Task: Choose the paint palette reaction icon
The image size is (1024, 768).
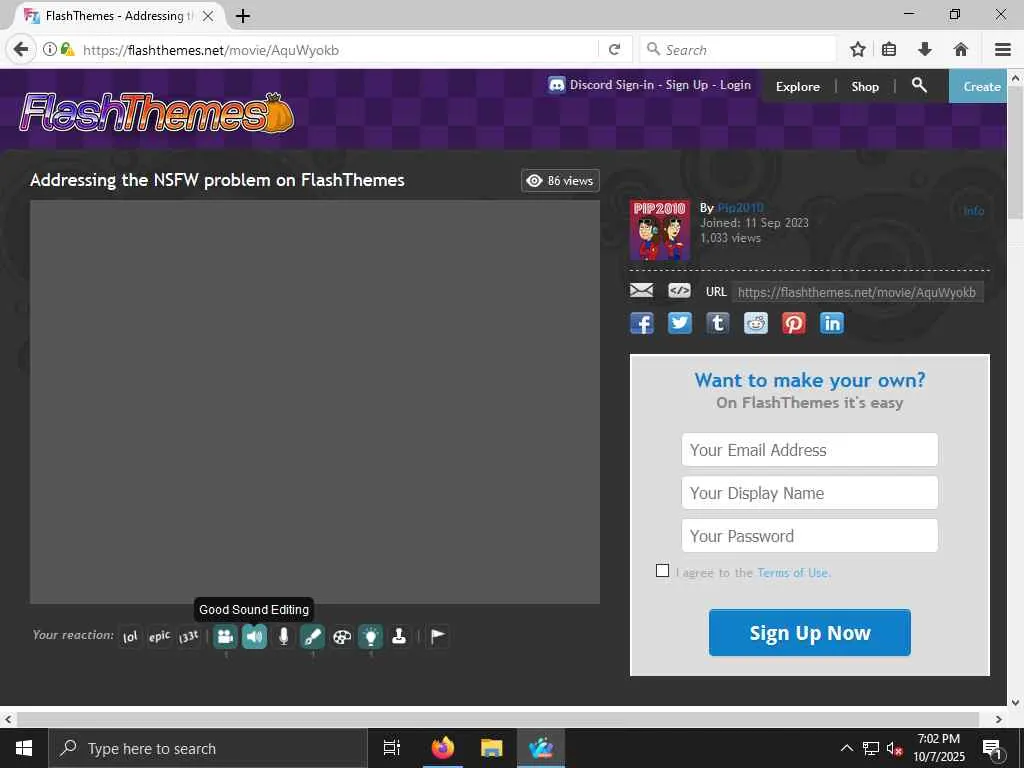Action: (342, 636)
